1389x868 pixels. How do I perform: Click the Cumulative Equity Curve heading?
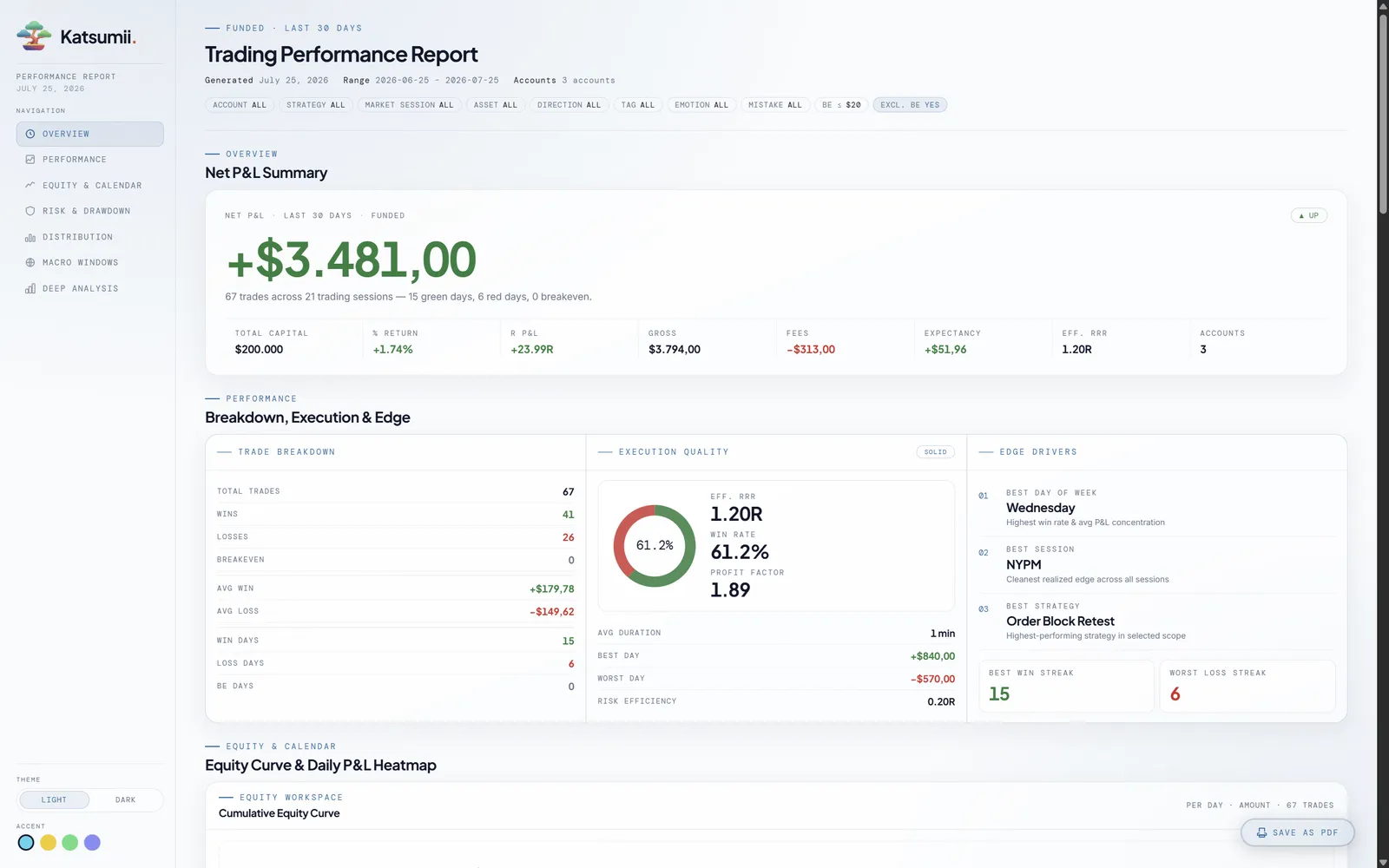279,813
